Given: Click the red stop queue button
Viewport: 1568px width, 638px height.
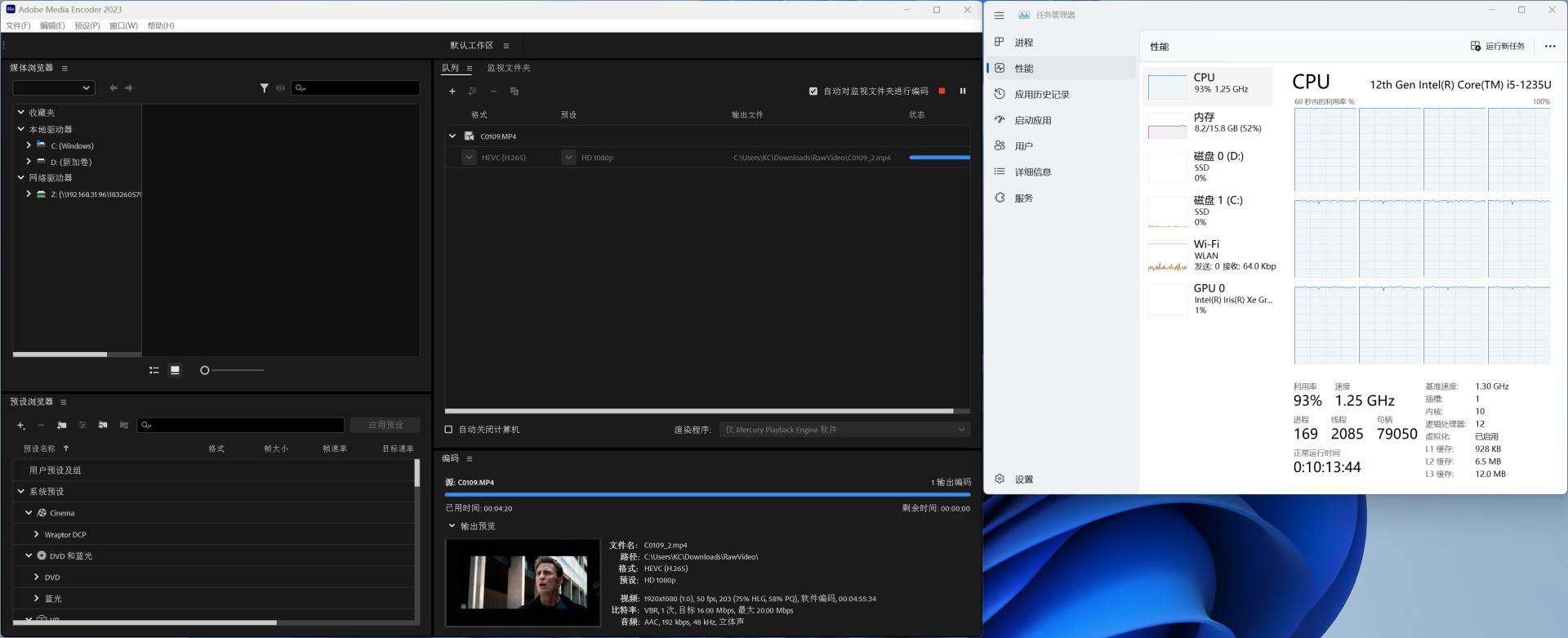Looking at the screenshot, I should coord(942,91).
